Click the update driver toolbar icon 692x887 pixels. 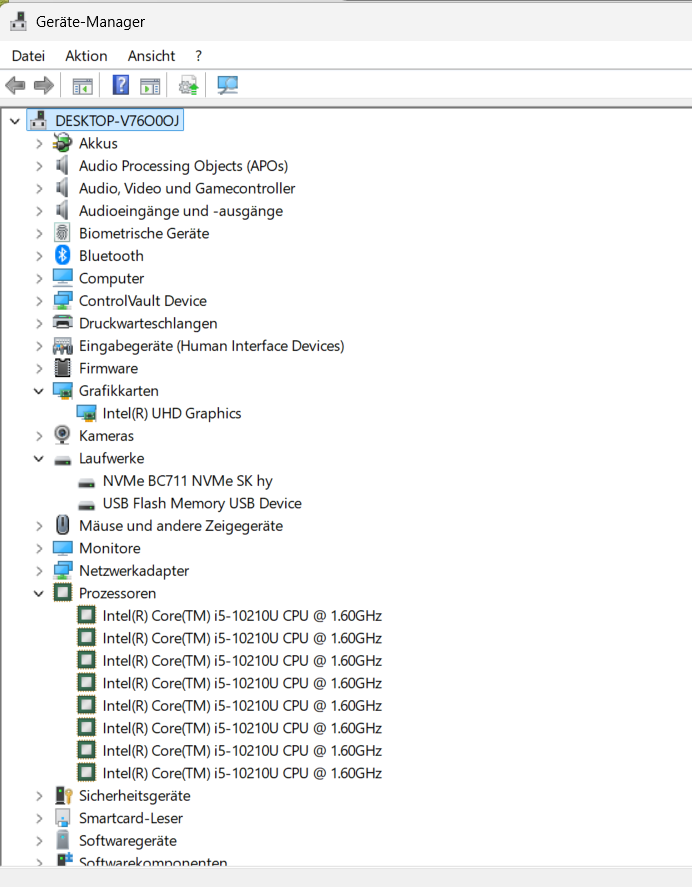(188, 86)
